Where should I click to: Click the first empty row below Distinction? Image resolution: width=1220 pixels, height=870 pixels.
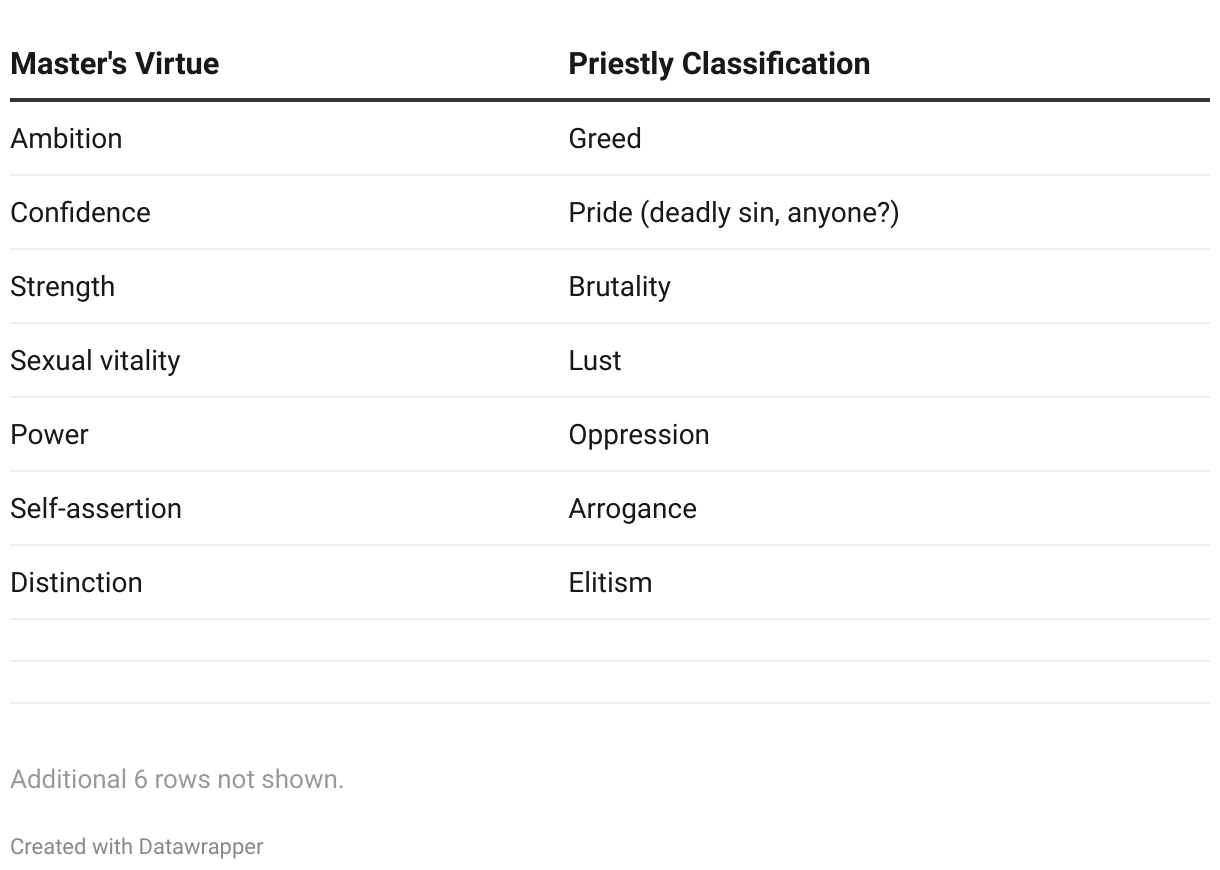click(x=610, y=640)
